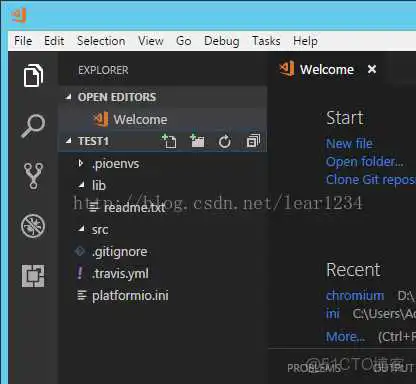Switch to the OUTPUT panel tab
The image size is (416, 384).
pos(393,368)
